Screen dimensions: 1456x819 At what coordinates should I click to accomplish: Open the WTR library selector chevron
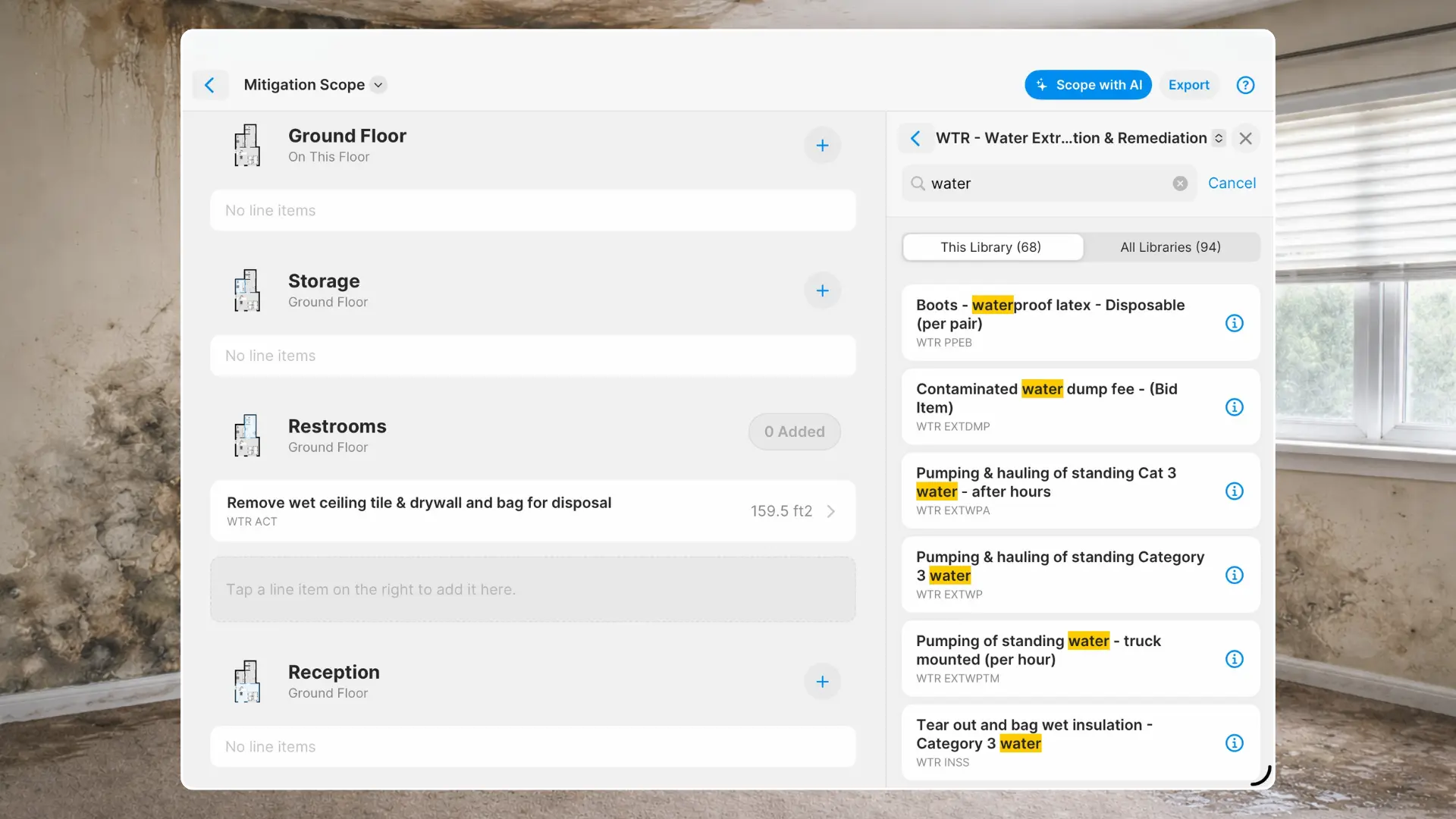coord(1219,138)
